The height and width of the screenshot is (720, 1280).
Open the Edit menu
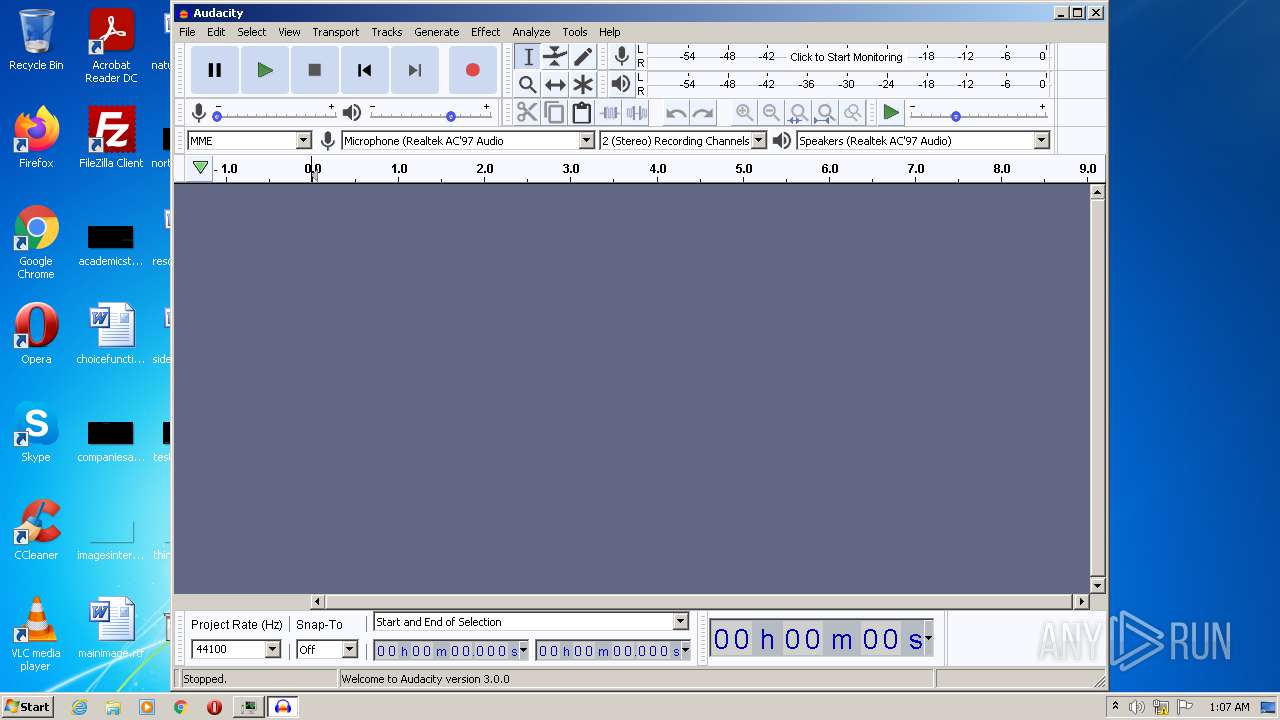[216, 32]
